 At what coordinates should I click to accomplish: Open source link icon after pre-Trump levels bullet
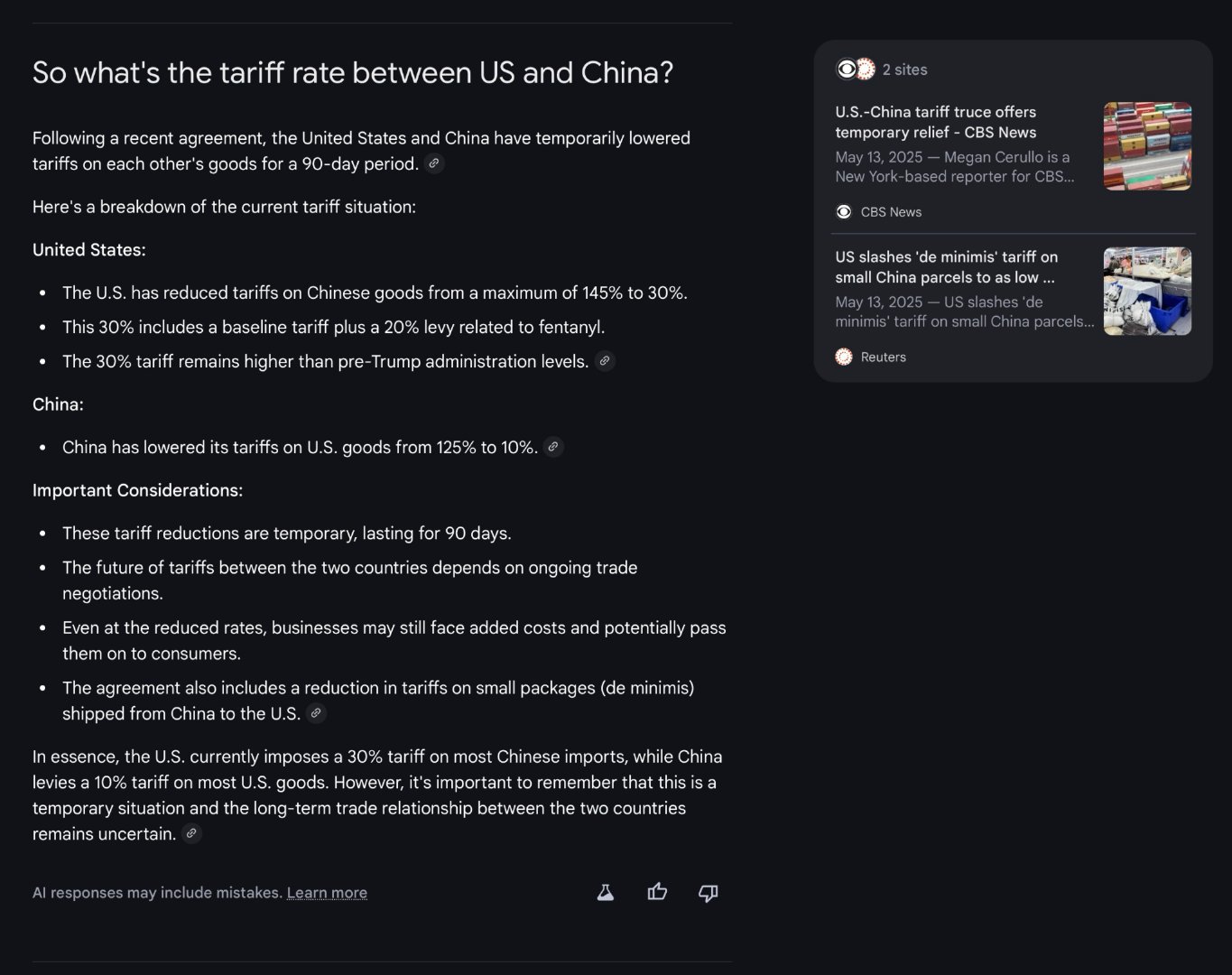tap(605, 361)
